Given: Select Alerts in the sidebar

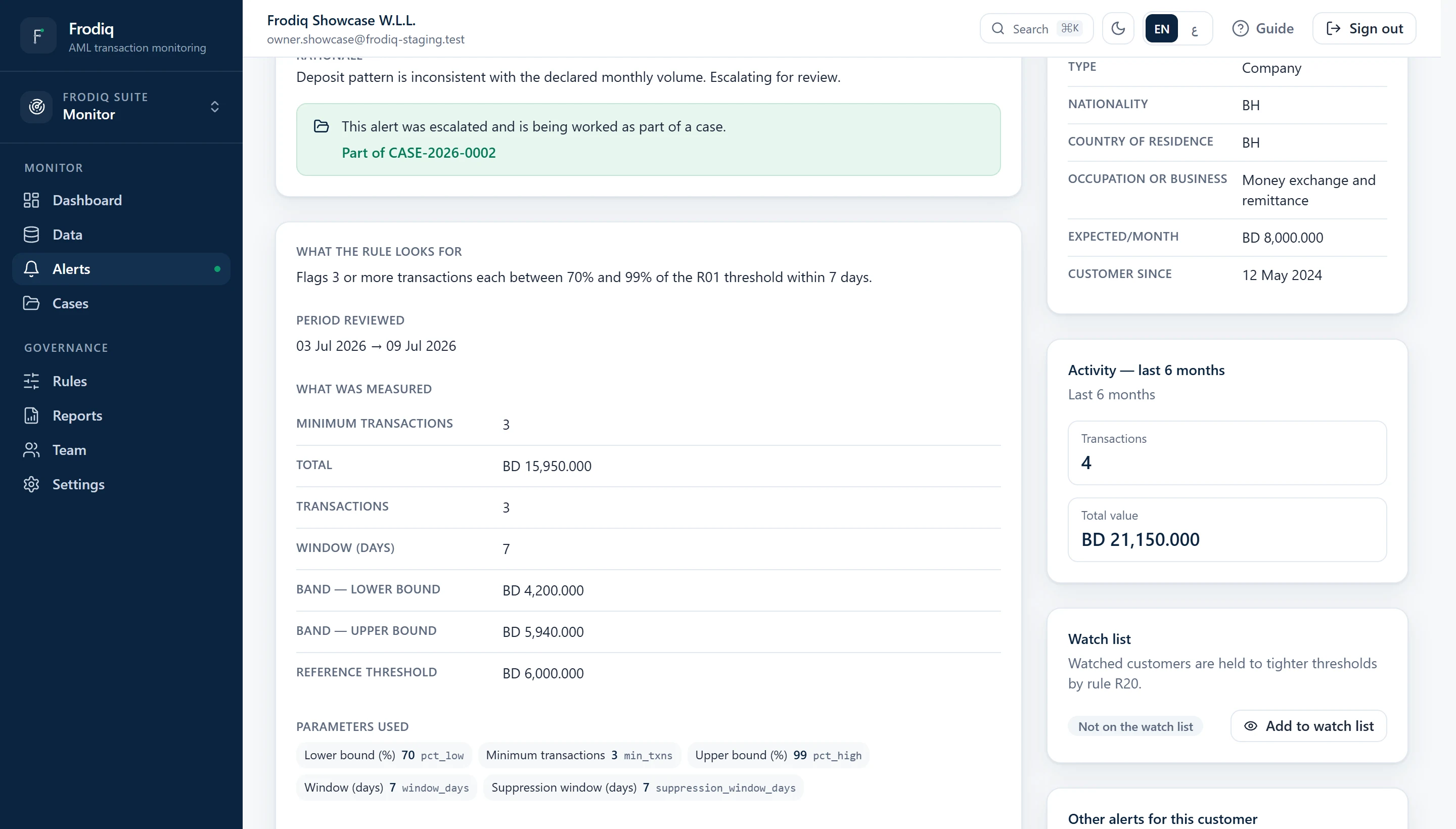Looking at the screenshot, I should [121, 269].
